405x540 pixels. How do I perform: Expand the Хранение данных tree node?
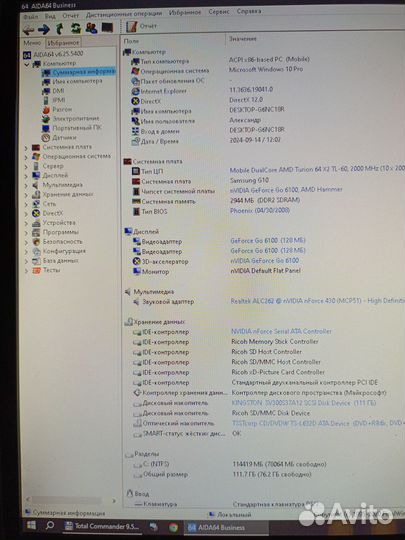[26, 195]
